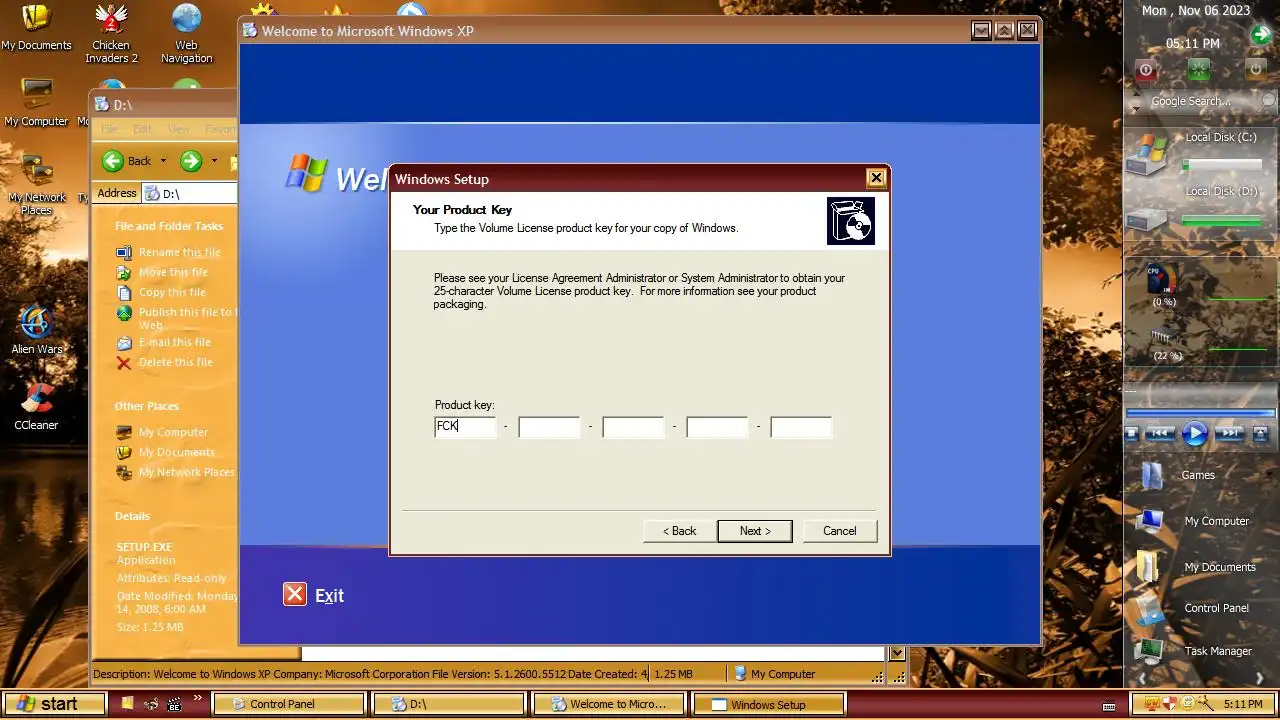1280x720 pixels.
Task: Click the Google Search magnifier icon
Action: click(1267, 101)
